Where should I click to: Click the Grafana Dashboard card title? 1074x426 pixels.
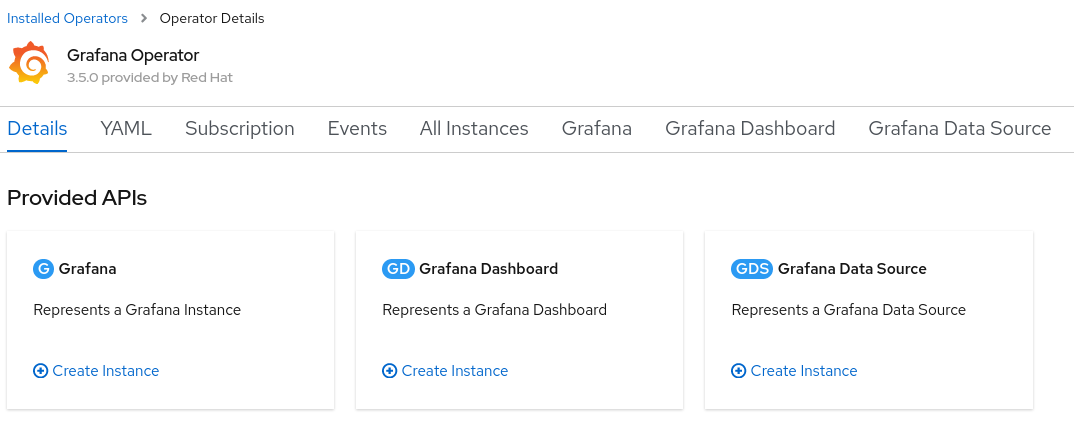(488, 268)
